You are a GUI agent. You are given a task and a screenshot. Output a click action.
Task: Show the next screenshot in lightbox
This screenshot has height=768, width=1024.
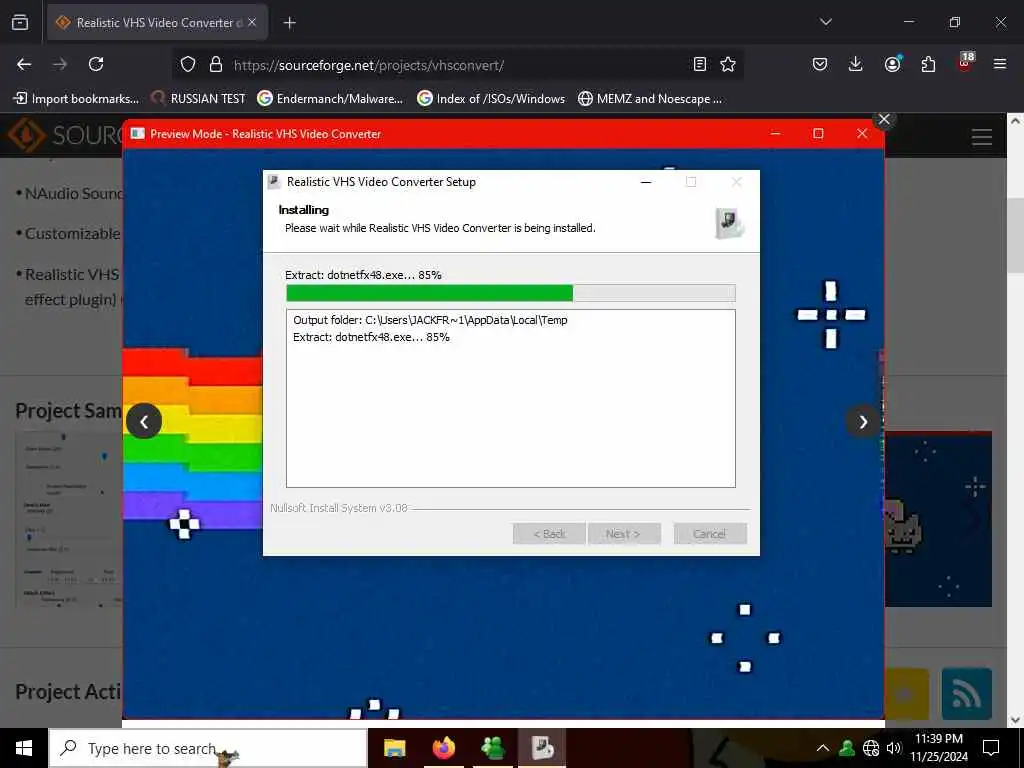click(863, 422)
